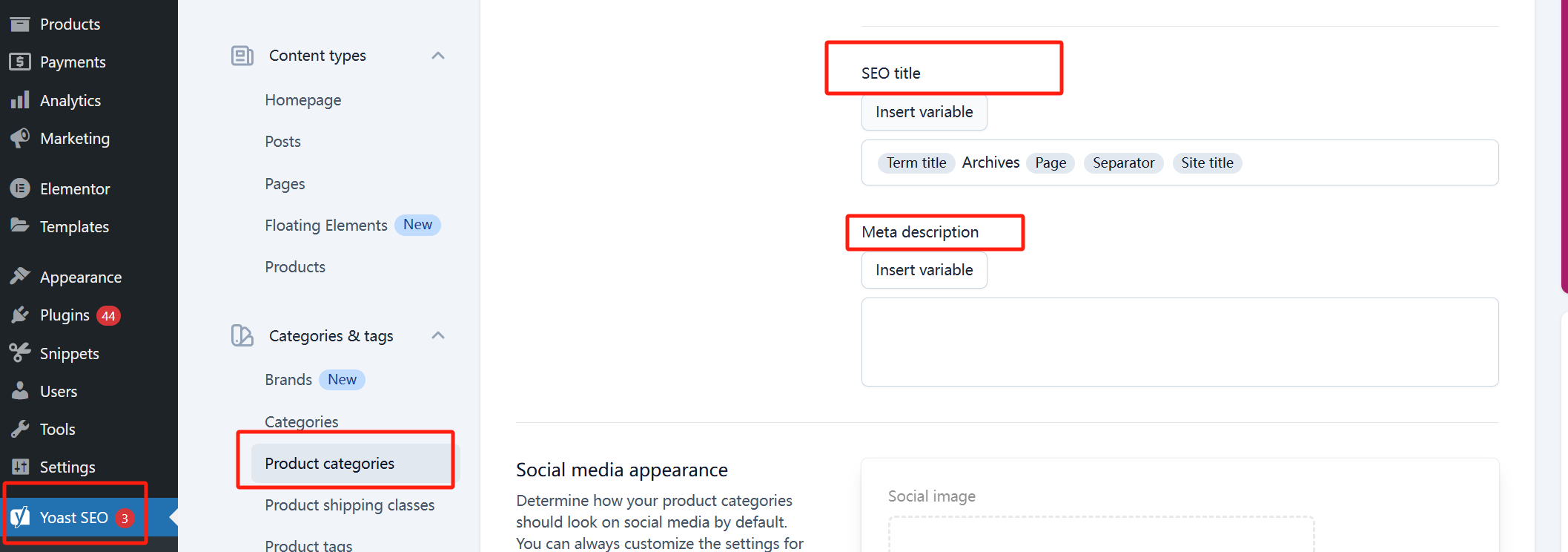Collapse the Categories & tags section
Viewport: 1568px width, 552px height.
pyautogui.click(x=438, y=335)
